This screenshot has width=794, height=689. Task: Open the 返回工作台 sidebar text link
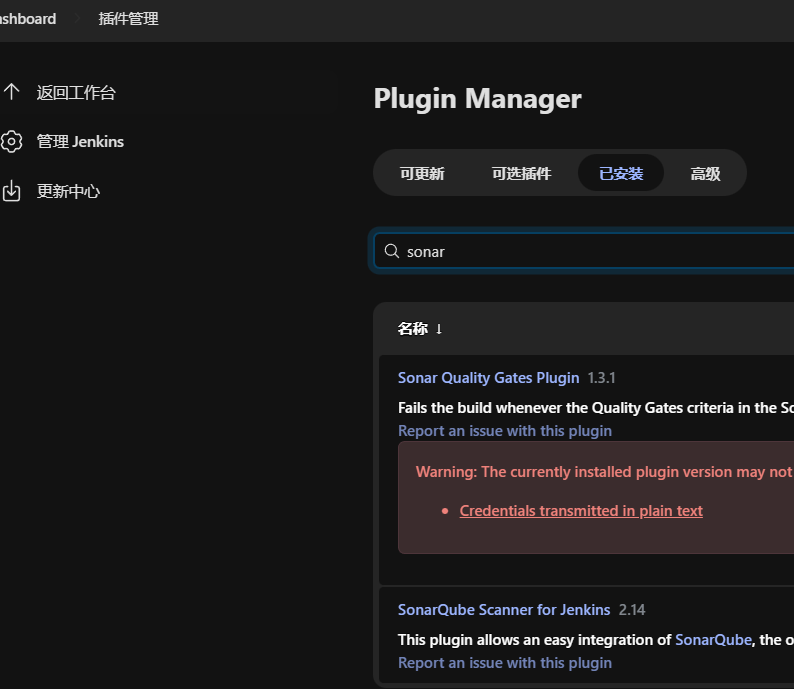pos(76,93)
